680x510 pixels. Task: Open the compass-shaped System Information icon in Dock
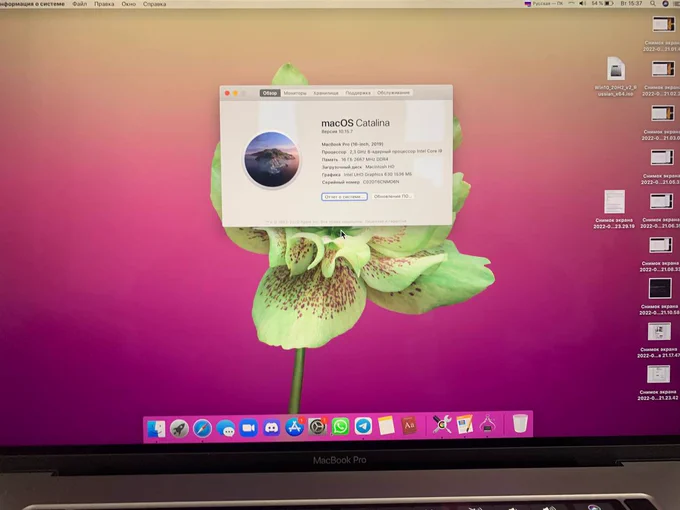[x=487, y=424]
